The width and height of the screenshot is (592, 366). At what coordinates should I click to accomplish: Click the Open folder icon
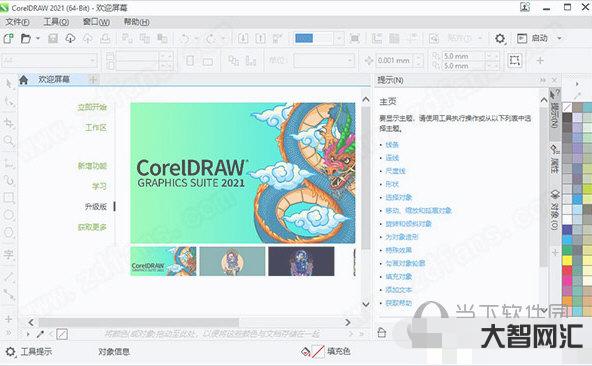(x=26, y=38)
